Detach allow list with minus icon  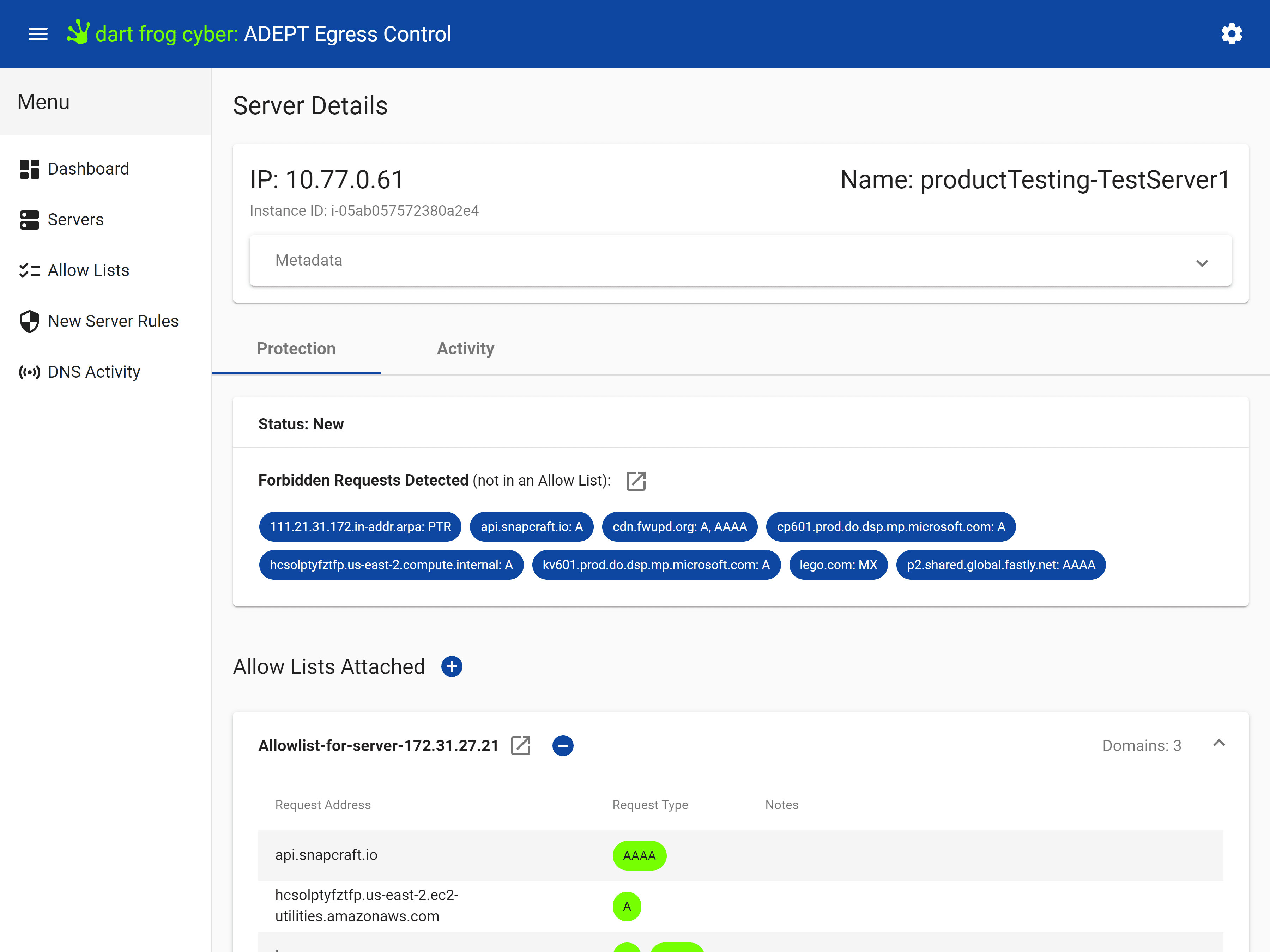tap(563, 745)
